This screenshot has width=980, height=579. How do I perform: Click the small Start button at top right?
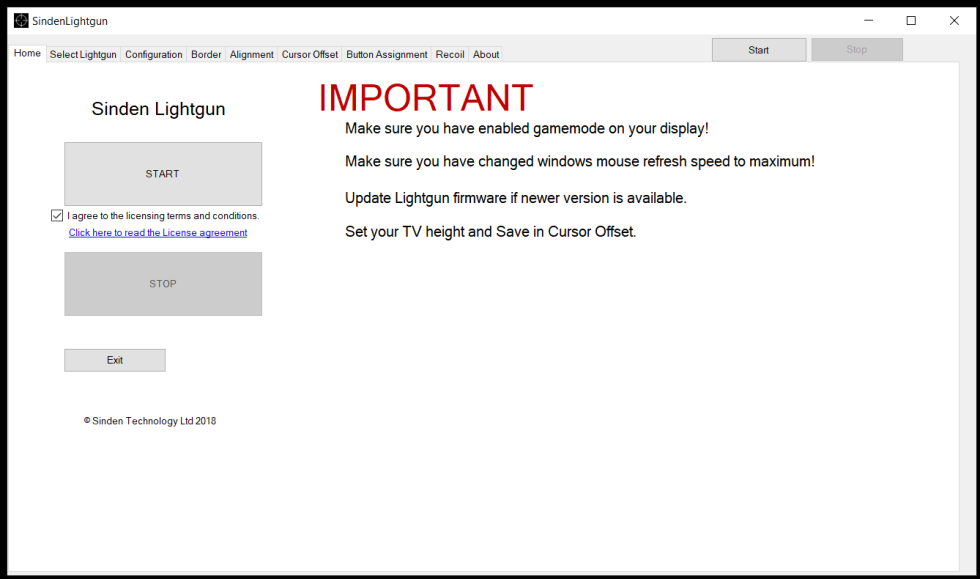tap(759, 50)
